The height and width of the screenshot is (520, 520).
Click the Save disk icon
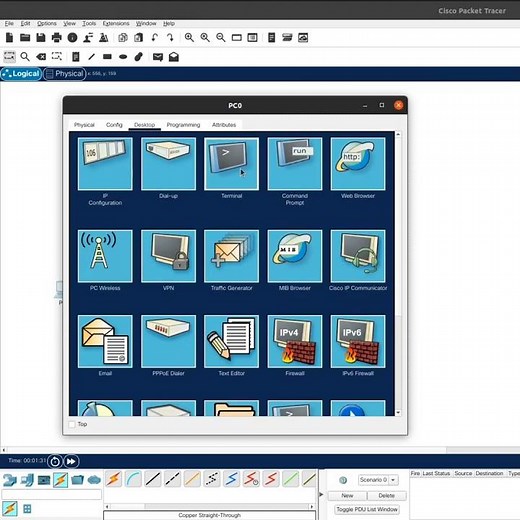(41, 38)
